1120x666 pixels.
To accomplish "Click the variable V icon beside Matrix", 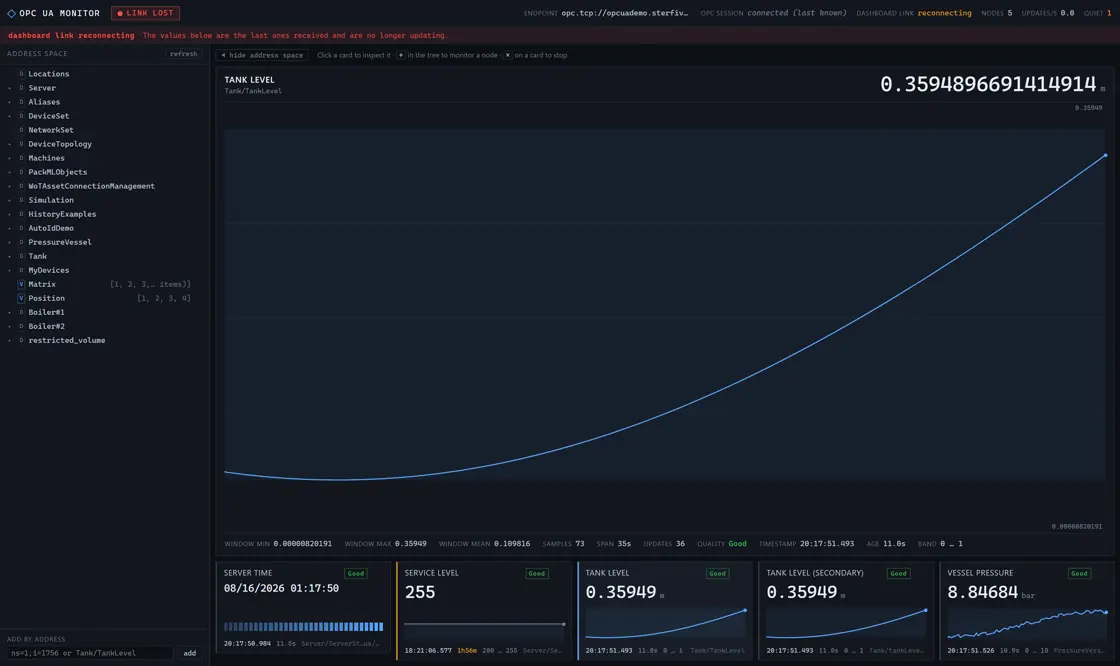I will click(x=21, y=284).
